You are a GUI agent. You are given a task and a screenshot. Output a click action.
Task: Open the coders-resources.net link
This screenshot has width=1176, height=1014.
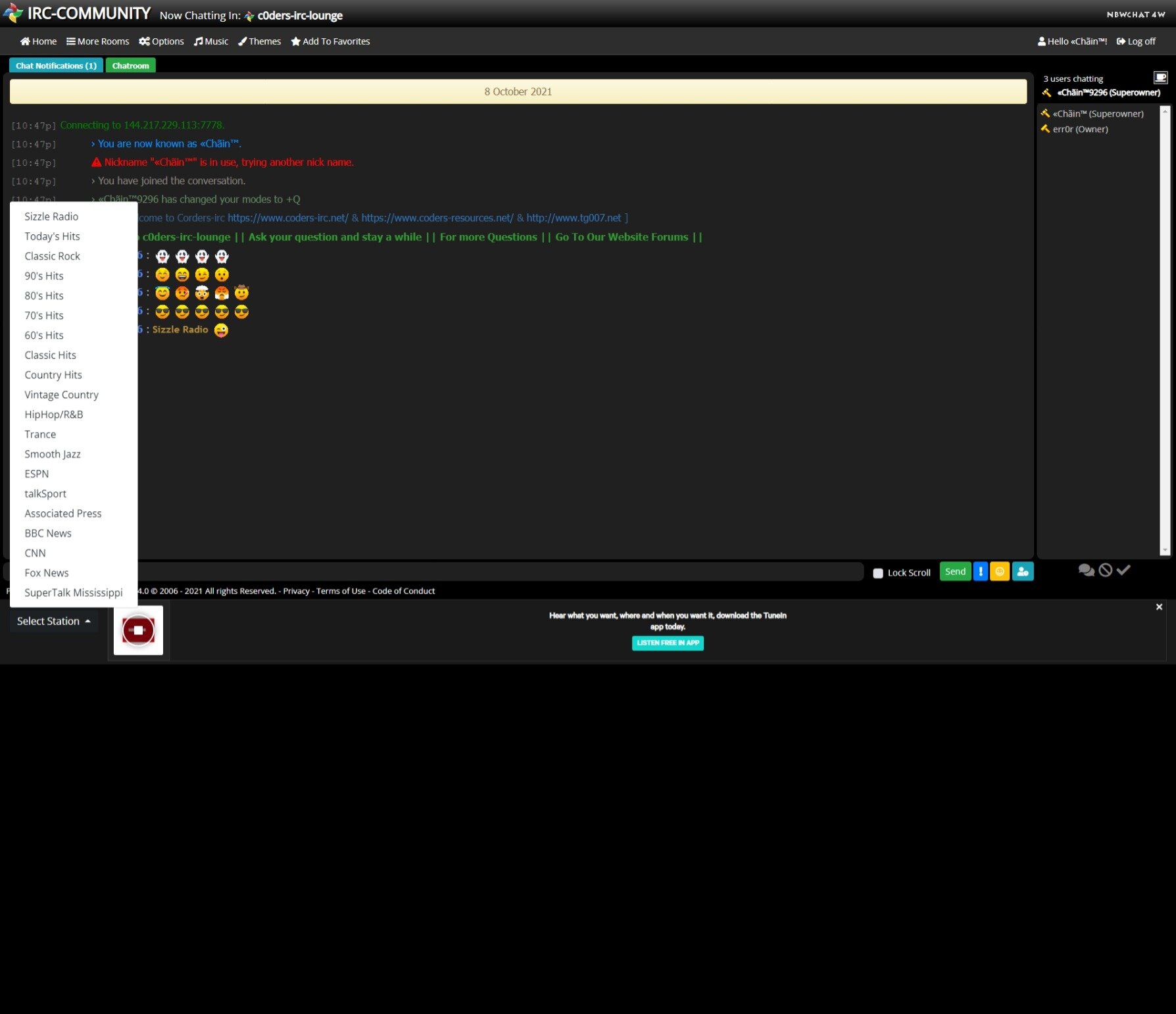(437, 218)
